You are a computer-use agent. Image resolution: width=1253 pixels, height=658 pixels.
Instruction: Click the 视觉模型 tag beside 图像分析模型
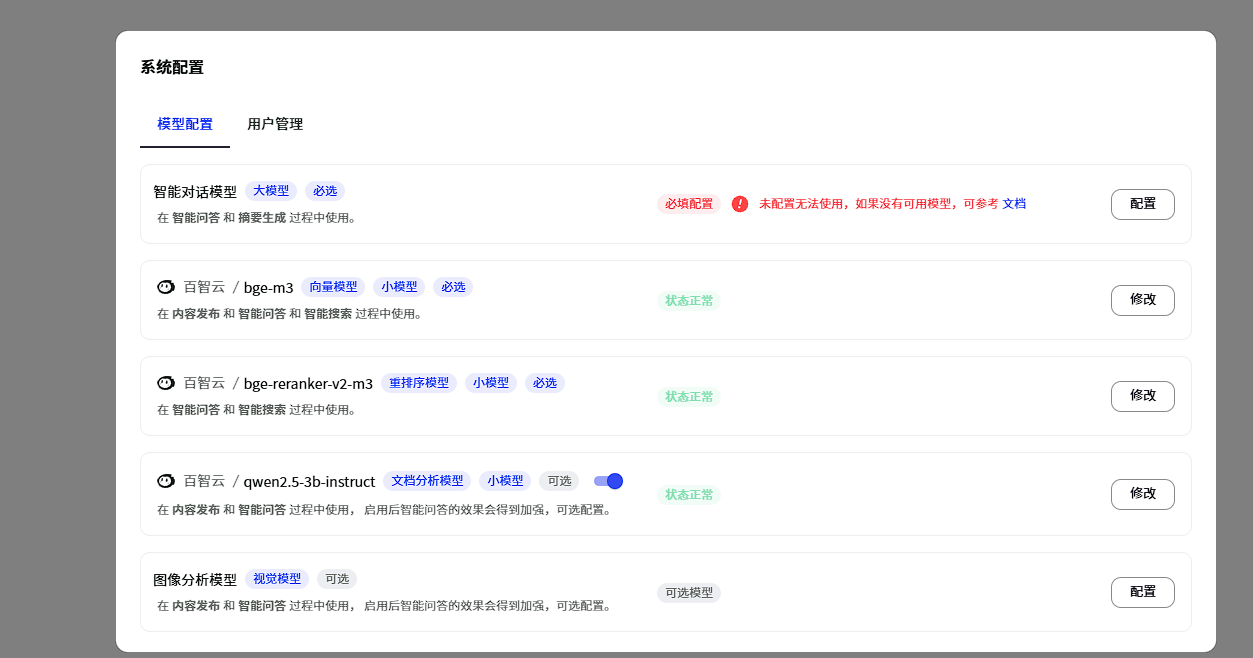coord(277,579)
